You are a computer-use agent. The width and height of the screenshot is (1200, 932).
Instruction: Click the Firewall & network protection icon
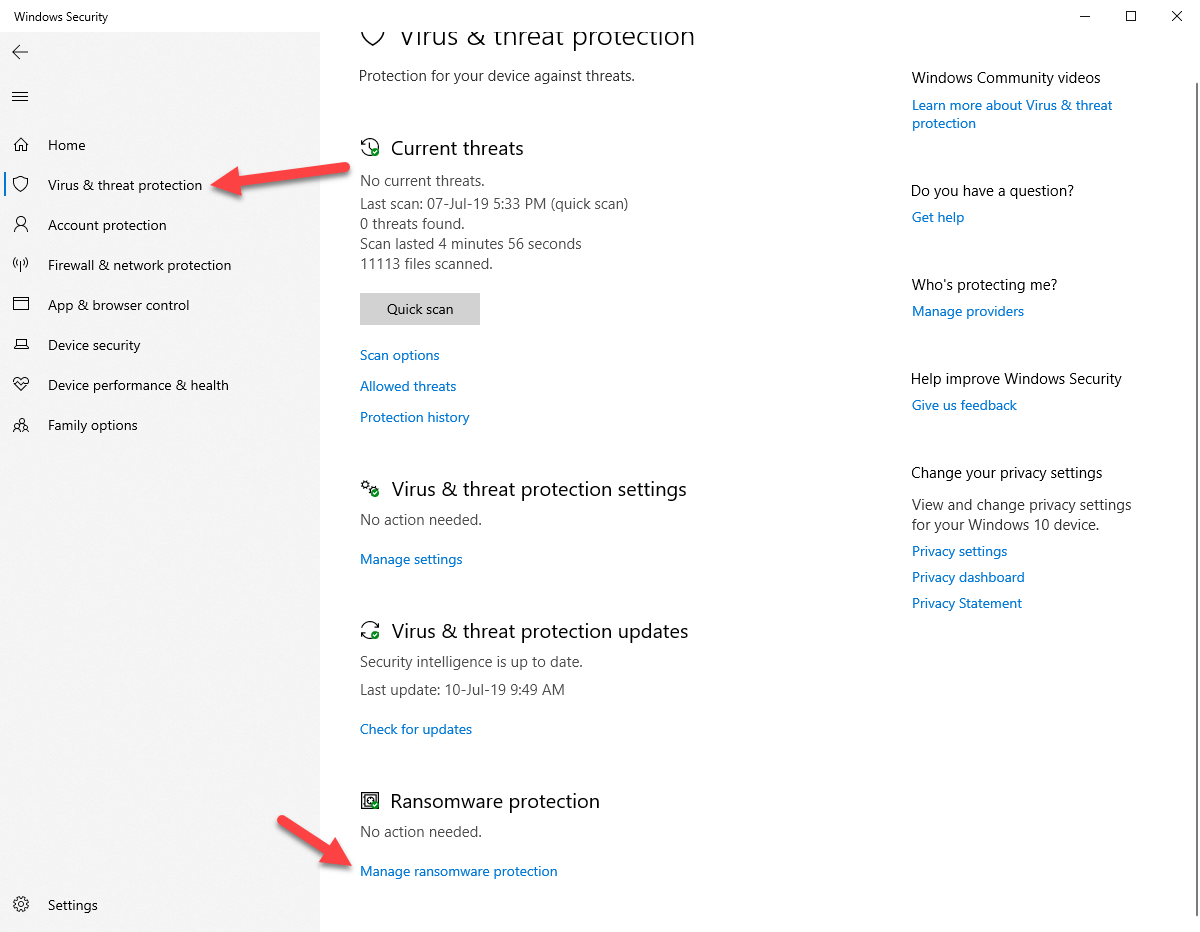click(20, 264)
